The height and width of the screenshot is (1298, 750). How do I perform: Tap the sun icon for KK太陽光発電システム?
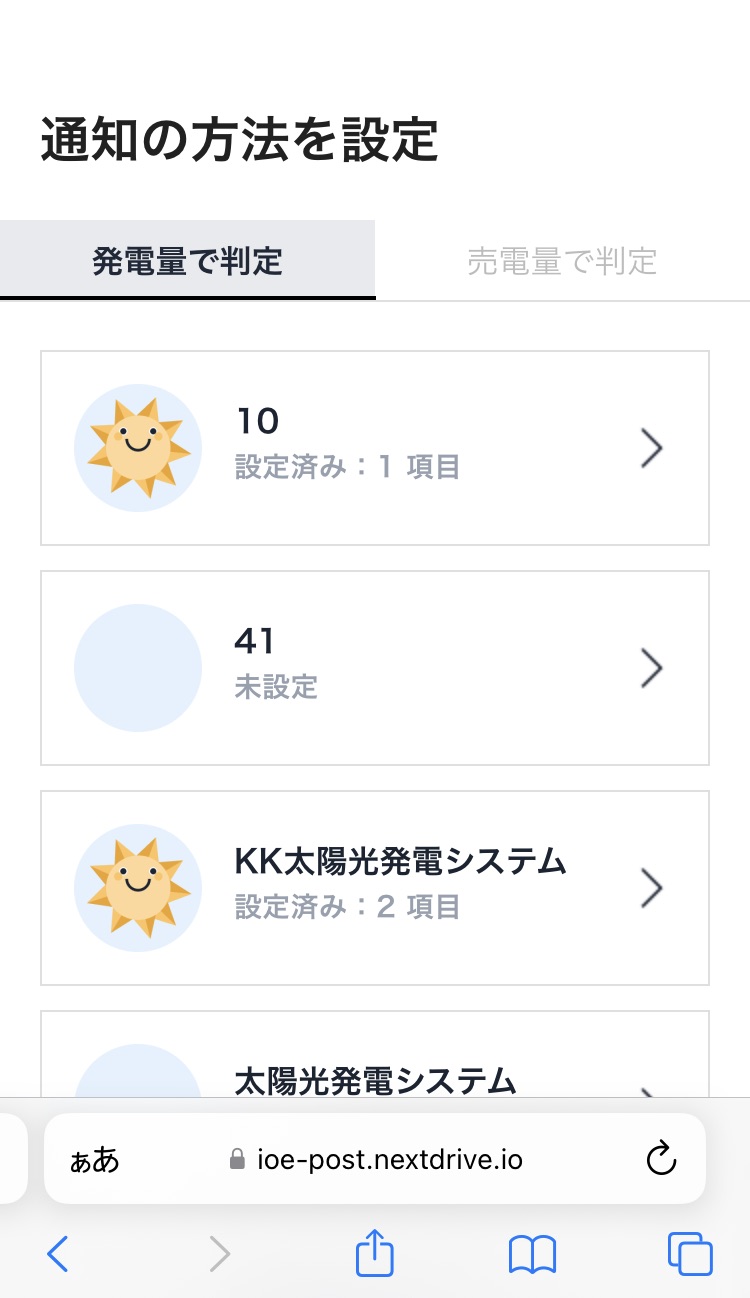(138, 888)
